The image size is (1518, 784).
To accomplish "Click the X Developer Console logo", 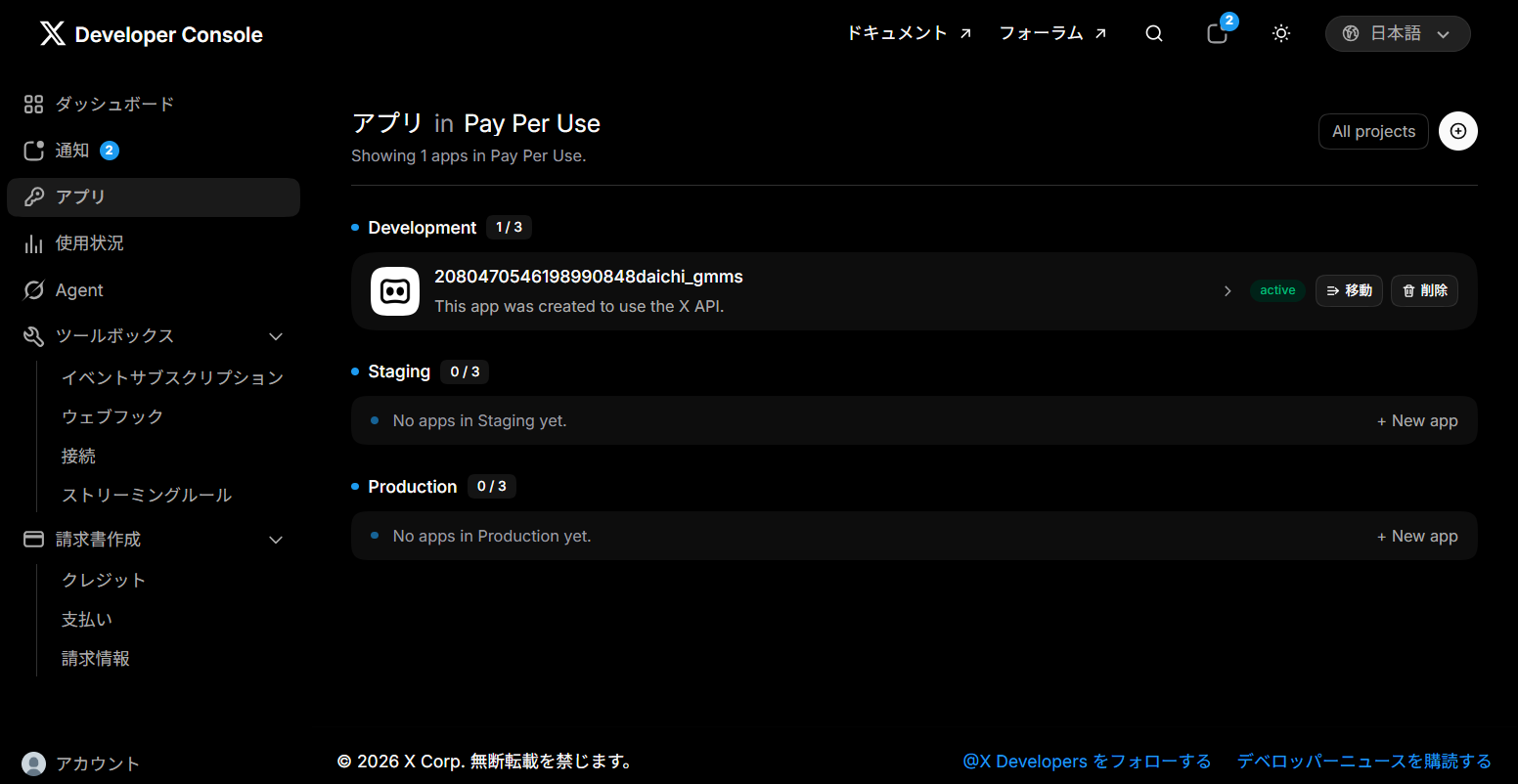I will click(x=152, y=34).
